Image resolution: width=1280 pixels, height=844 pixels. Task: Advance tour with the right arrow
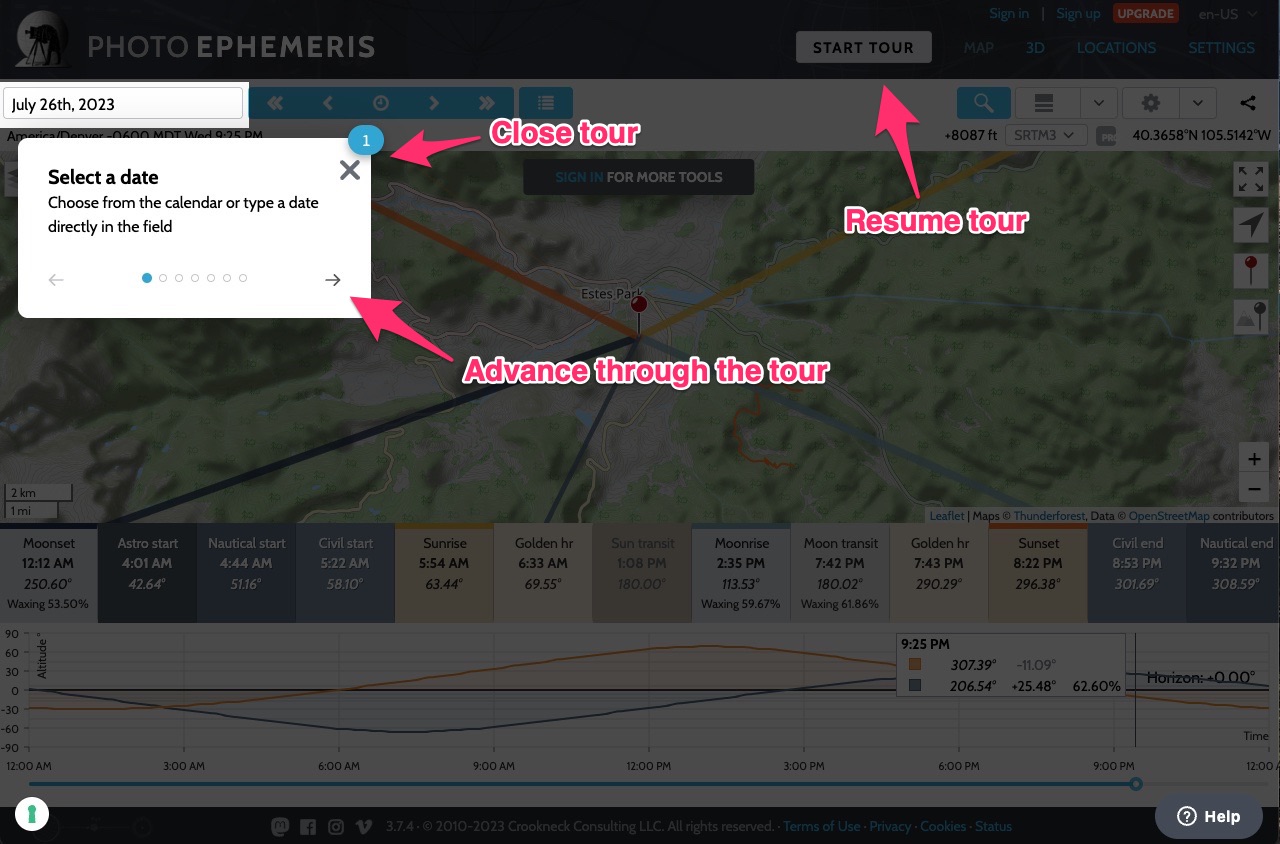point(333,280)
